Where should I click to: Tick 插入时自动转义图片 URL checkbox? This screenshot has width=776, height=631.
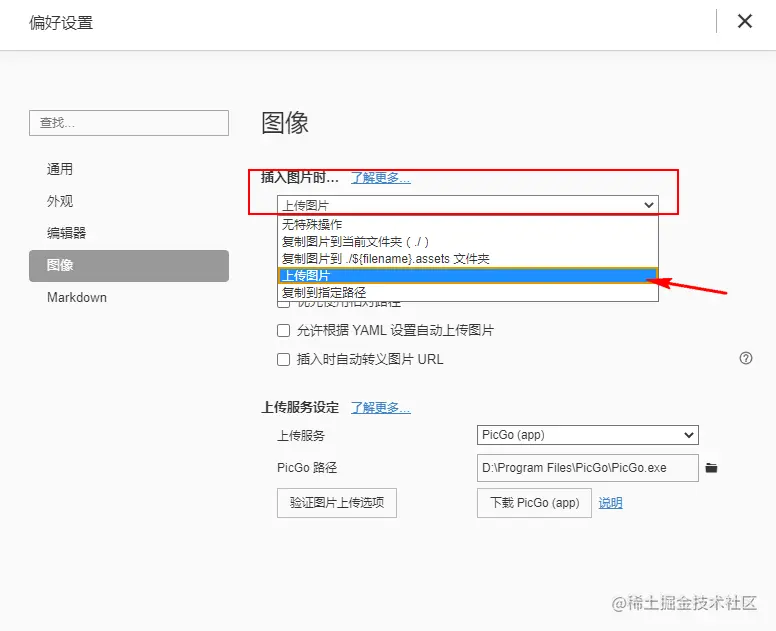tap(284, 359)
